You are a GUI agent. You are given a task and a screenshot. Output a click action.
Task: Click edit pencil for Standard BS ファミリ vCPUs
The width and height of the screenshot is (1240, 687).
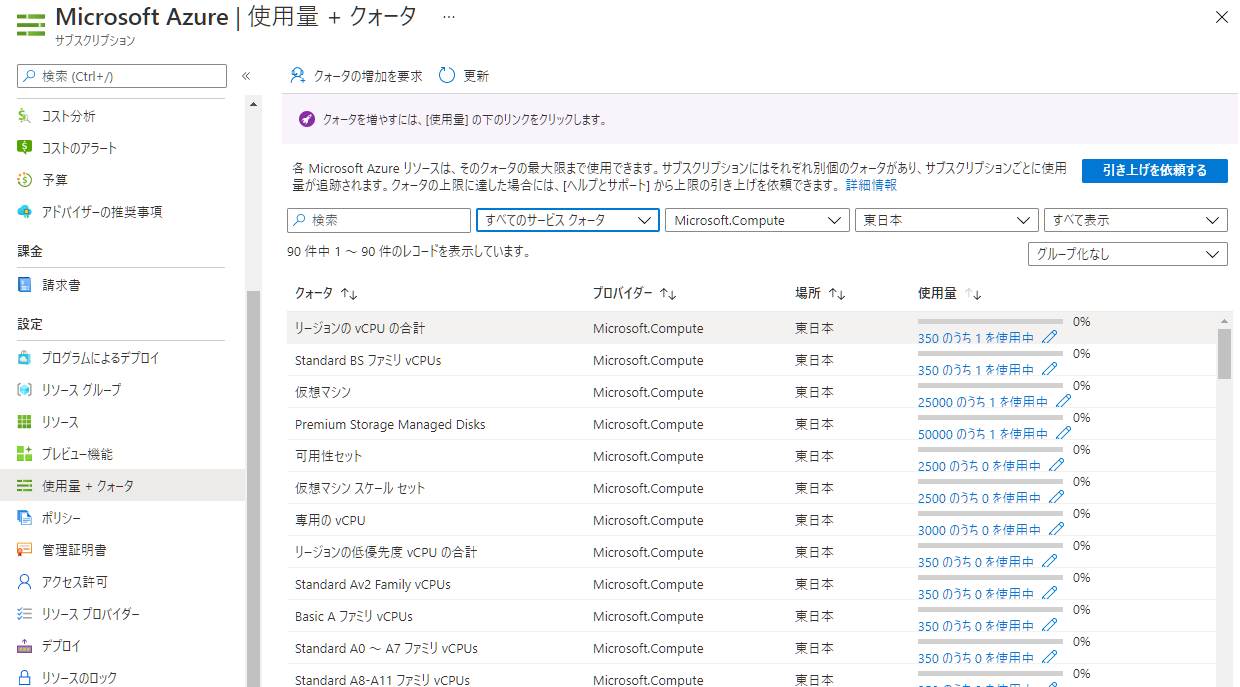1049,369
